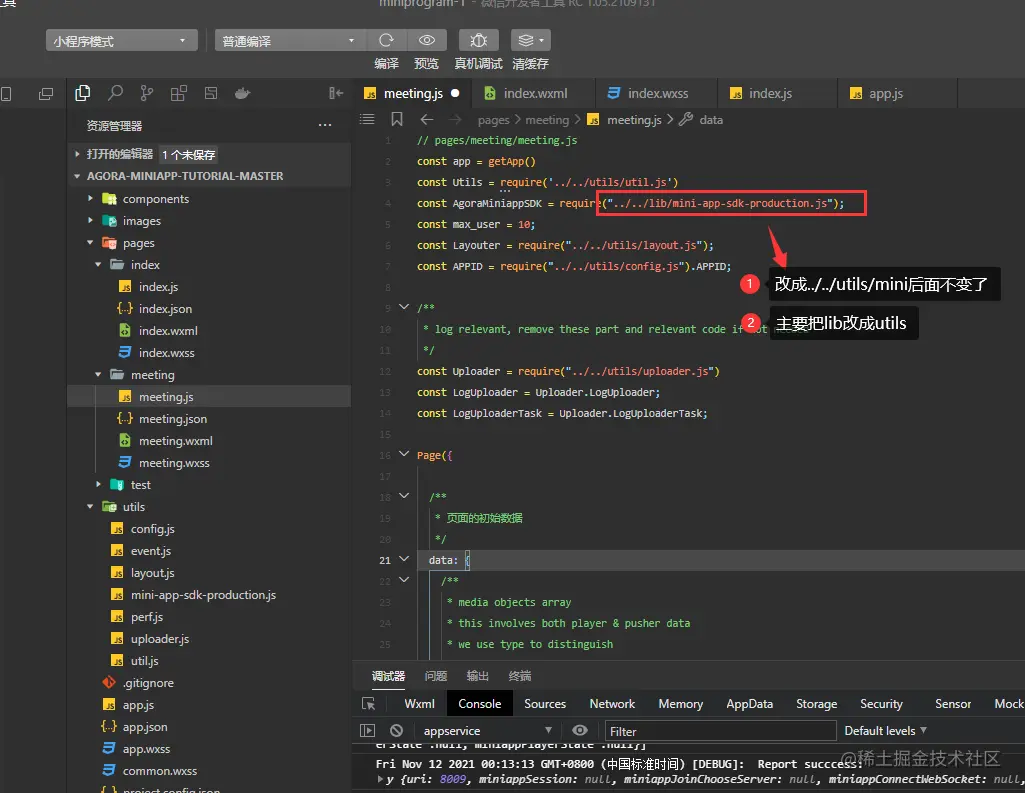Open the extensions blocks icon in sidebar
The height and width of the screenshot is (793, 1025).
click(x=178, y=93)
